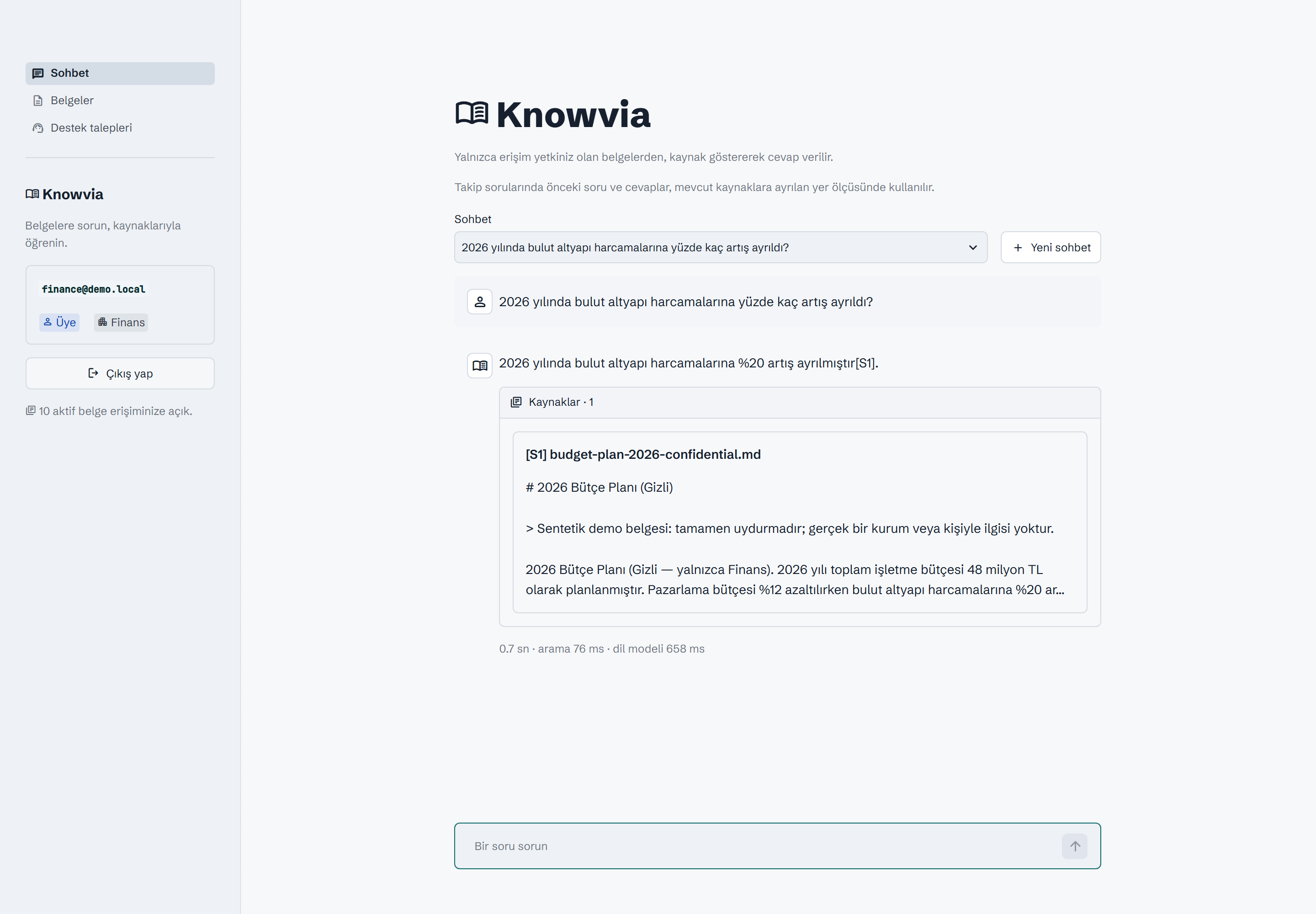Open Destek talepleri section
1316x914 pixels.
point(120,128)
